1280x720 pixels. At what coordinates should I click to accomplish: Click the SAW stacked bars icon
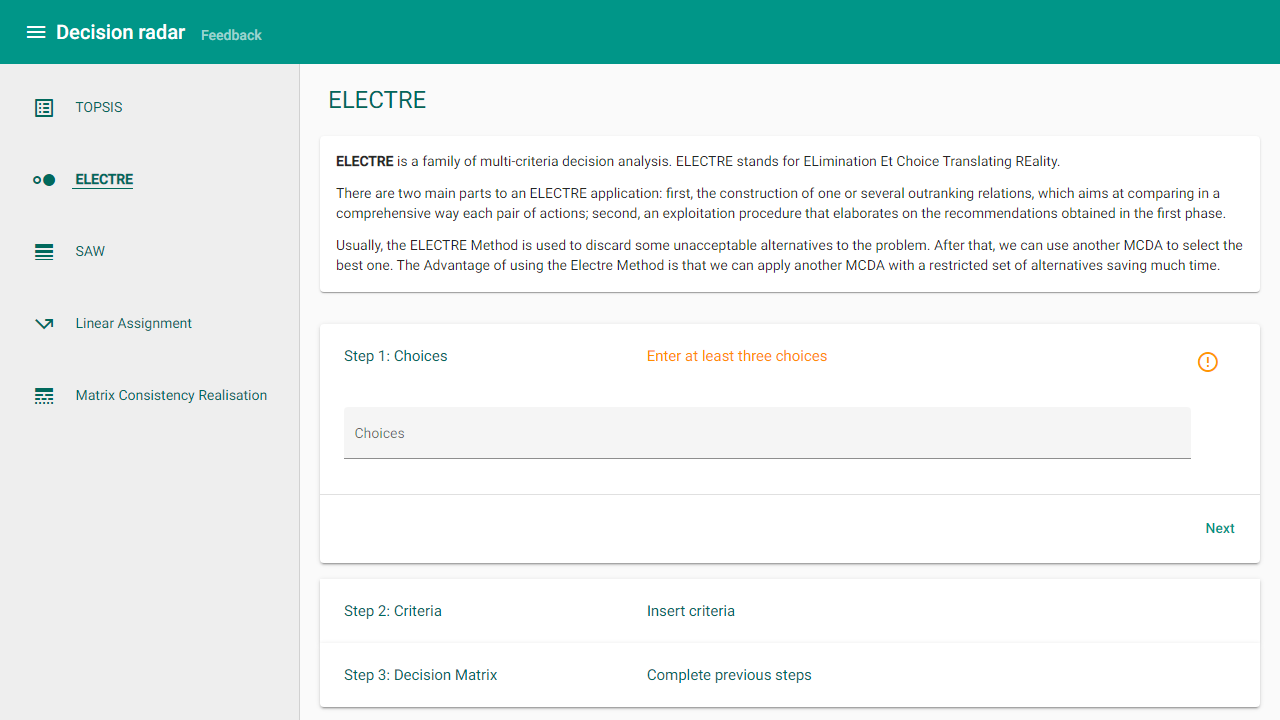pos(44,252)
